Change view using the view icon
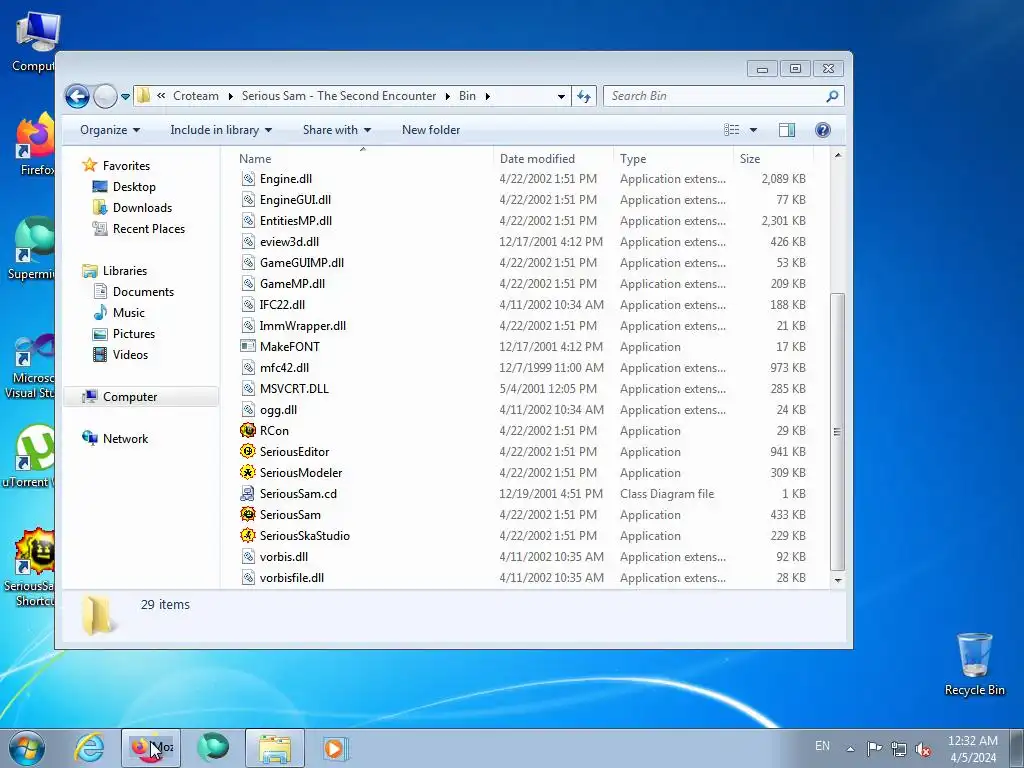 tap(731, 130)
